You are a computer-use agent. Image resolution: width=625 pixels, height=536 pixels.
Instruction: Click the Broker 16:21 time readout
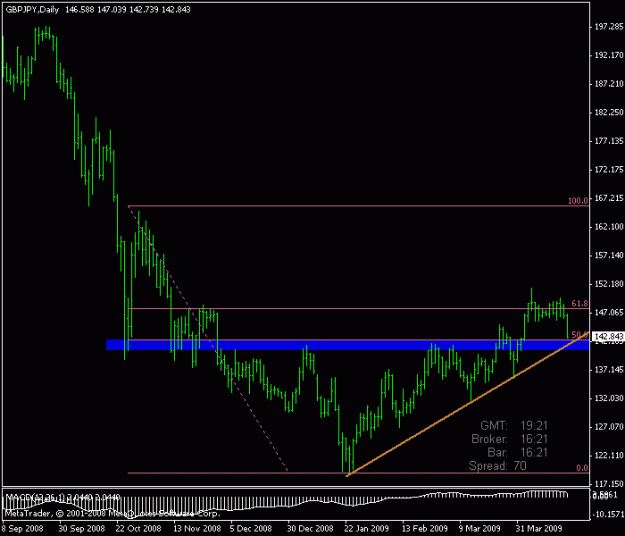509,439
